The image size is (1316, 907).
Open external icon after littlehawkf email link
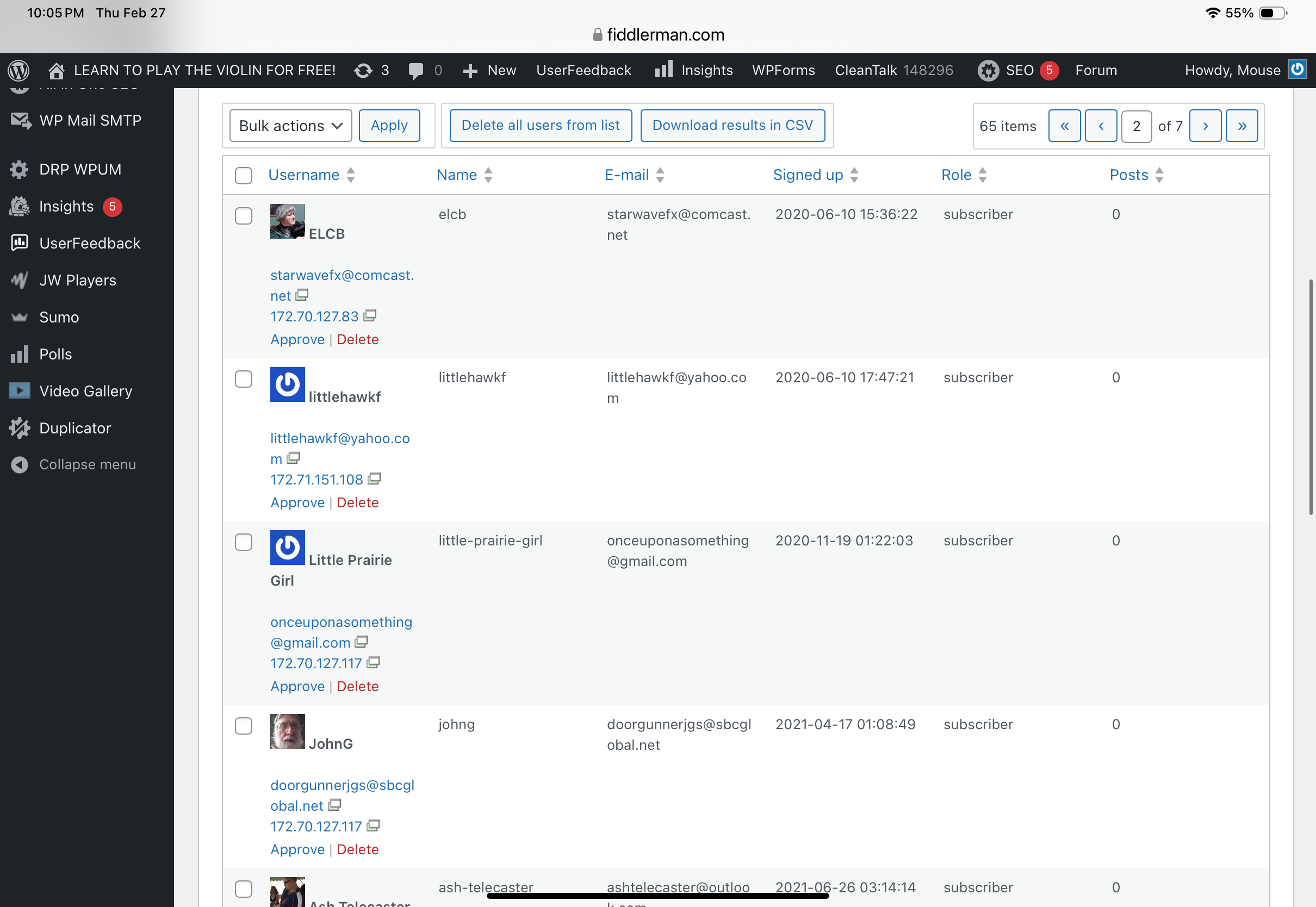pyautogui.click(x=293, y=458)
